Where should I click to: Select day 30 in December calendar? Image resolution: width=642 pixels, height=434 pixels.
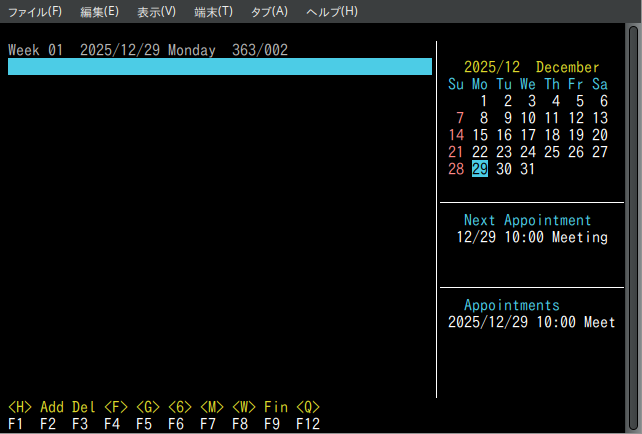pyautogui.click(x=504, y=169)
